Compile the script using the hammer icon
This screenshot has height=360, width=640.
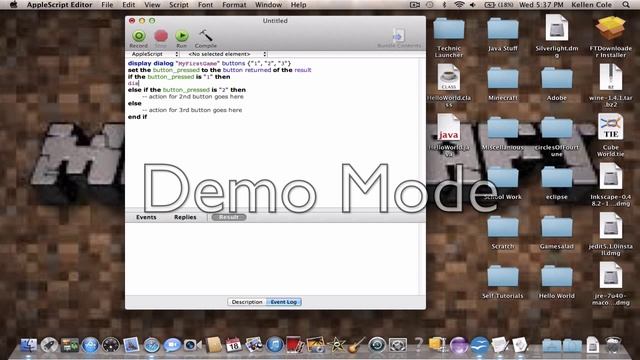206,39
